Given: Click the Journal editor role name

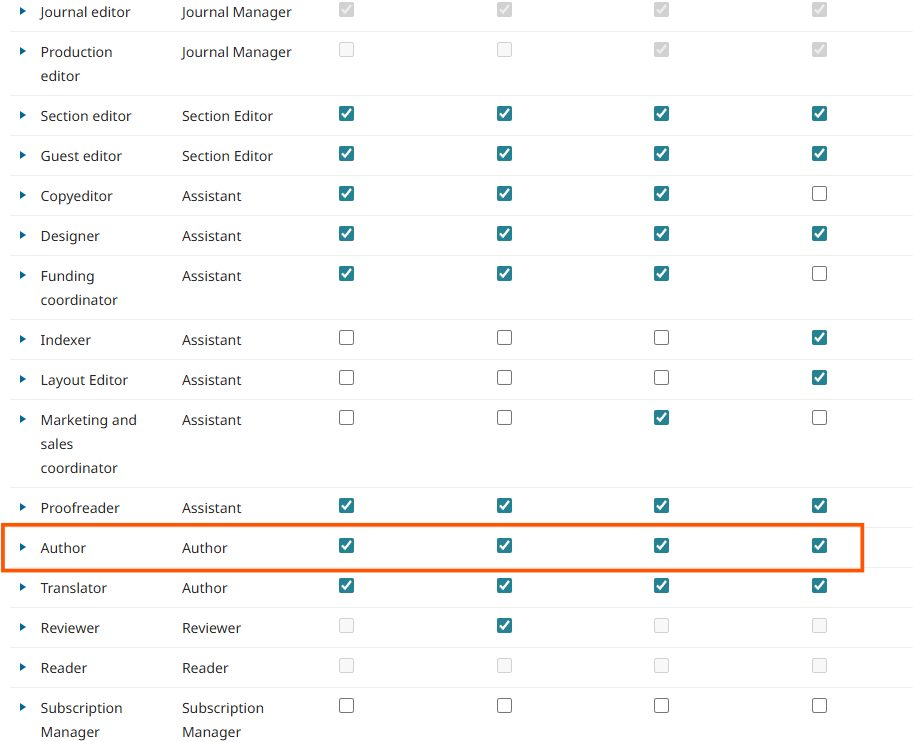Looking at the screenshot, I should pos(85,12).
